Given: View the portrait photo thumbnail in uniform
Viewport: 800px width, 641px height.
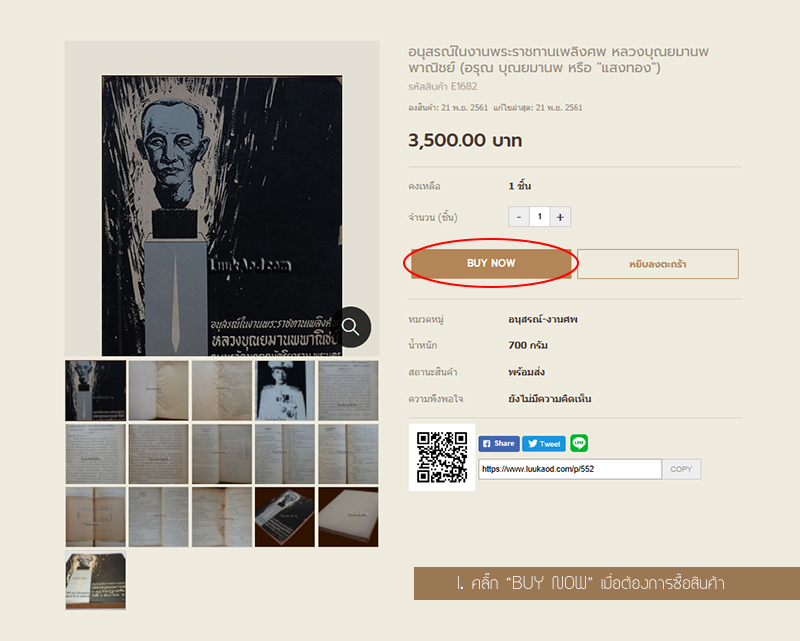Looking at the screenshot, I should coord(285,391).
